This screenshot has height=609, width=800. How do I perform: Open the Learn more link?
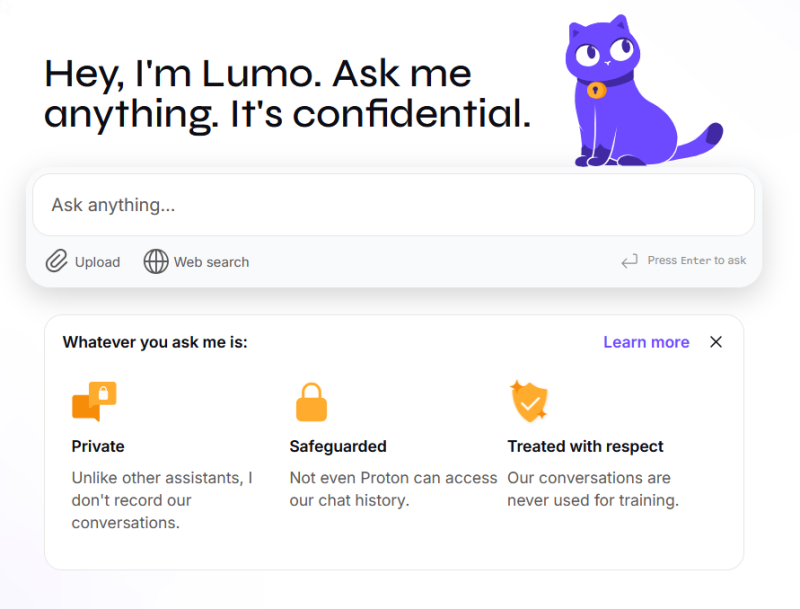pyautogui.click(x=646, y=342)
